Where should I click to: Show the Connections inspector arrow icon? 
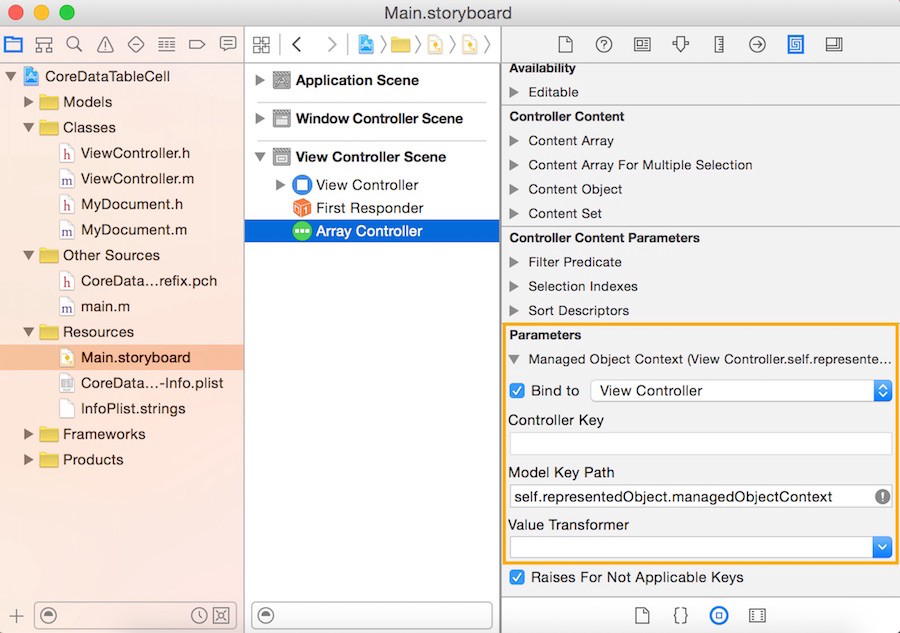[x=757, y=44]
